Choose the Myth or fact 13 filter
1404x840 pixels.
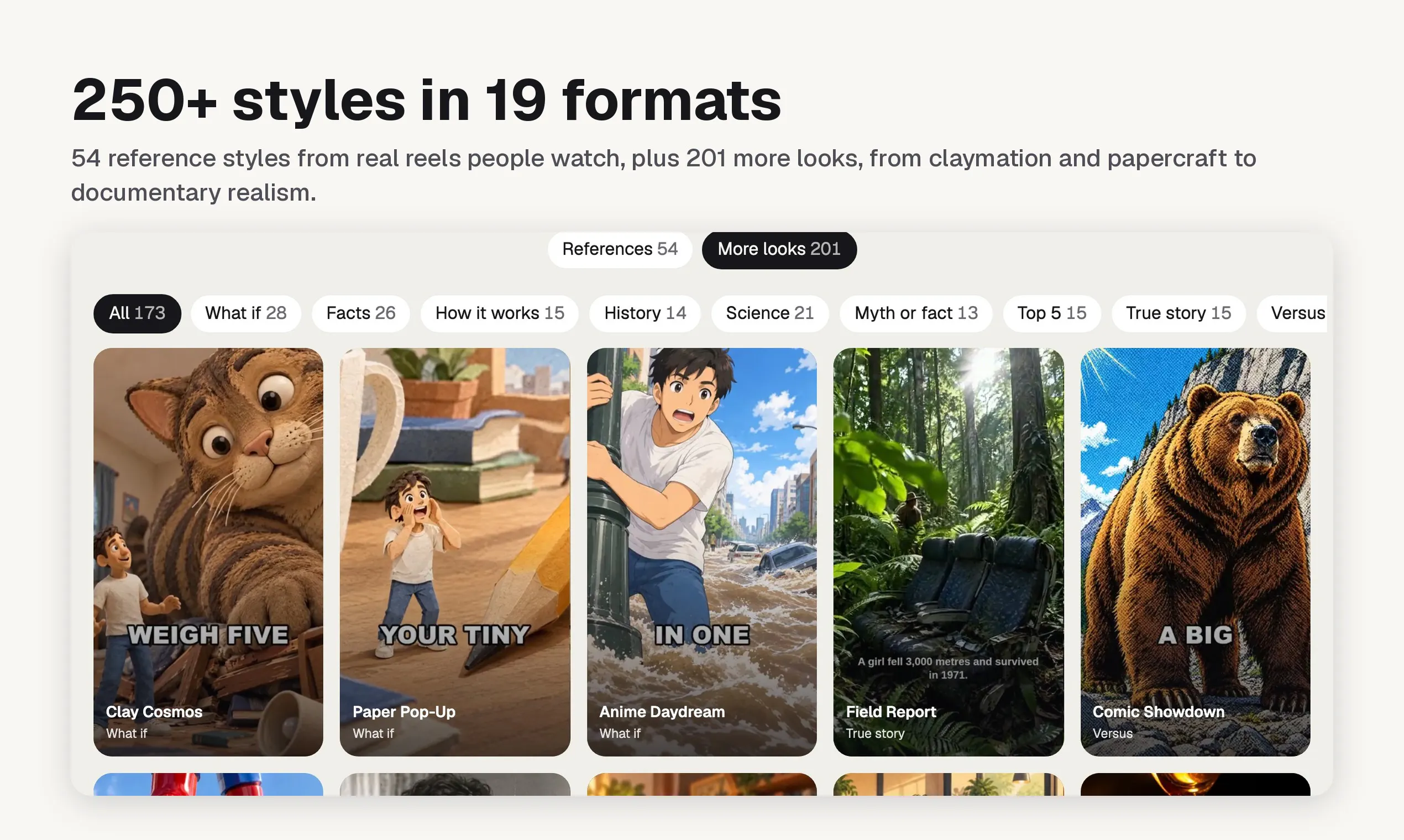(x=916, y=313)
